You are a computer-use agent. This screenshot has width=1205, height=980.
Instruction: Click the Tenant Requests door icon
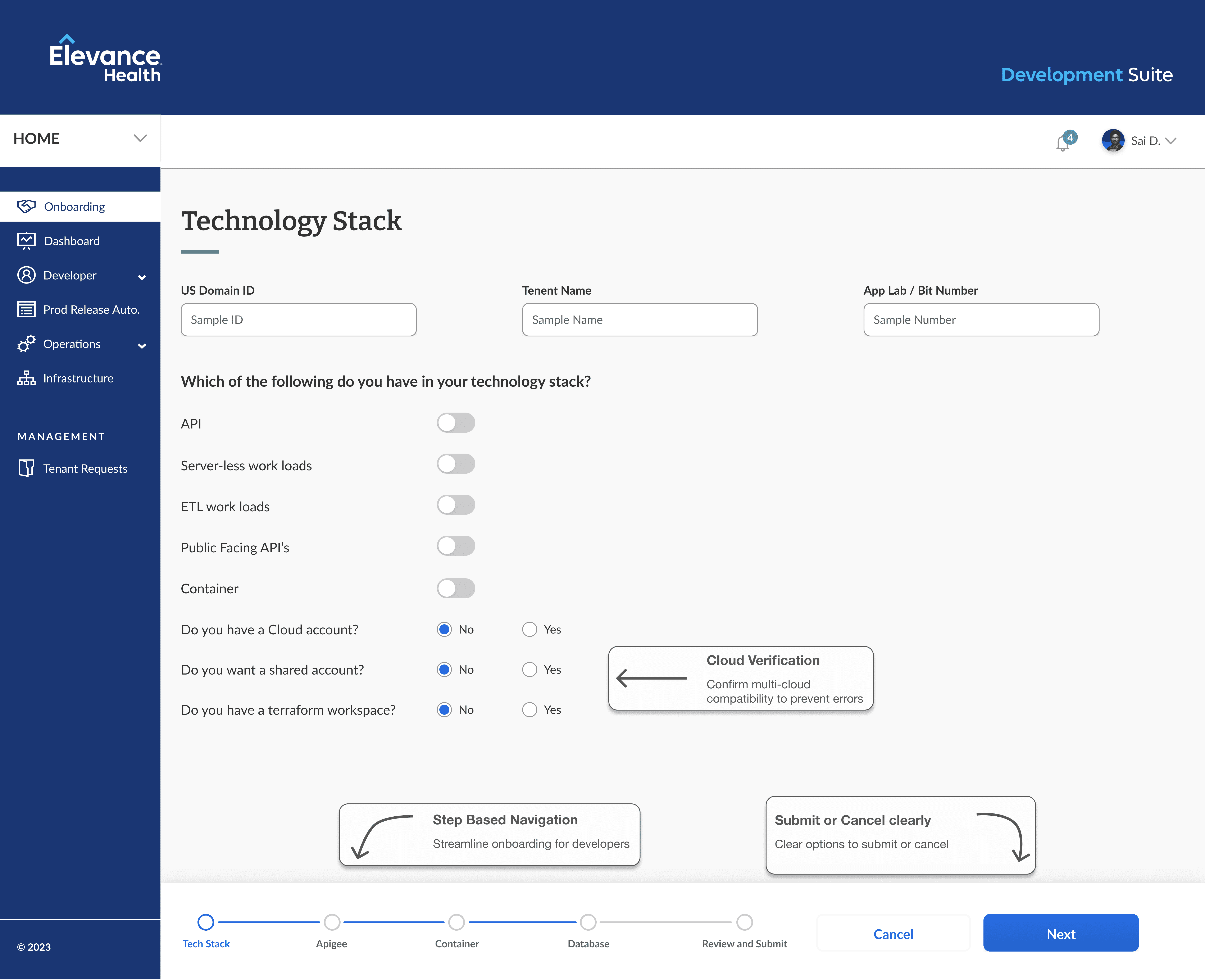pyautogui.click(x=26, y=468)
